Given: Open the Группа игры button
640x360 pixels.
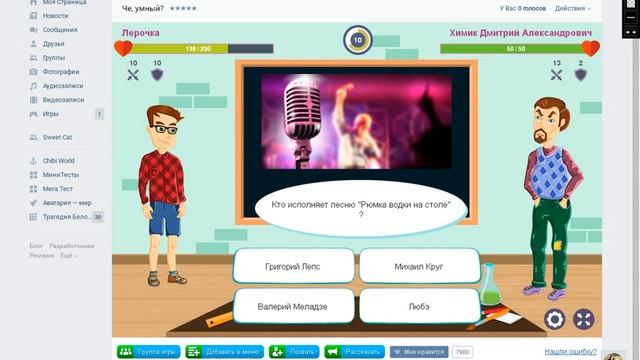Looking at the screenshot, I should coord(149,351).
